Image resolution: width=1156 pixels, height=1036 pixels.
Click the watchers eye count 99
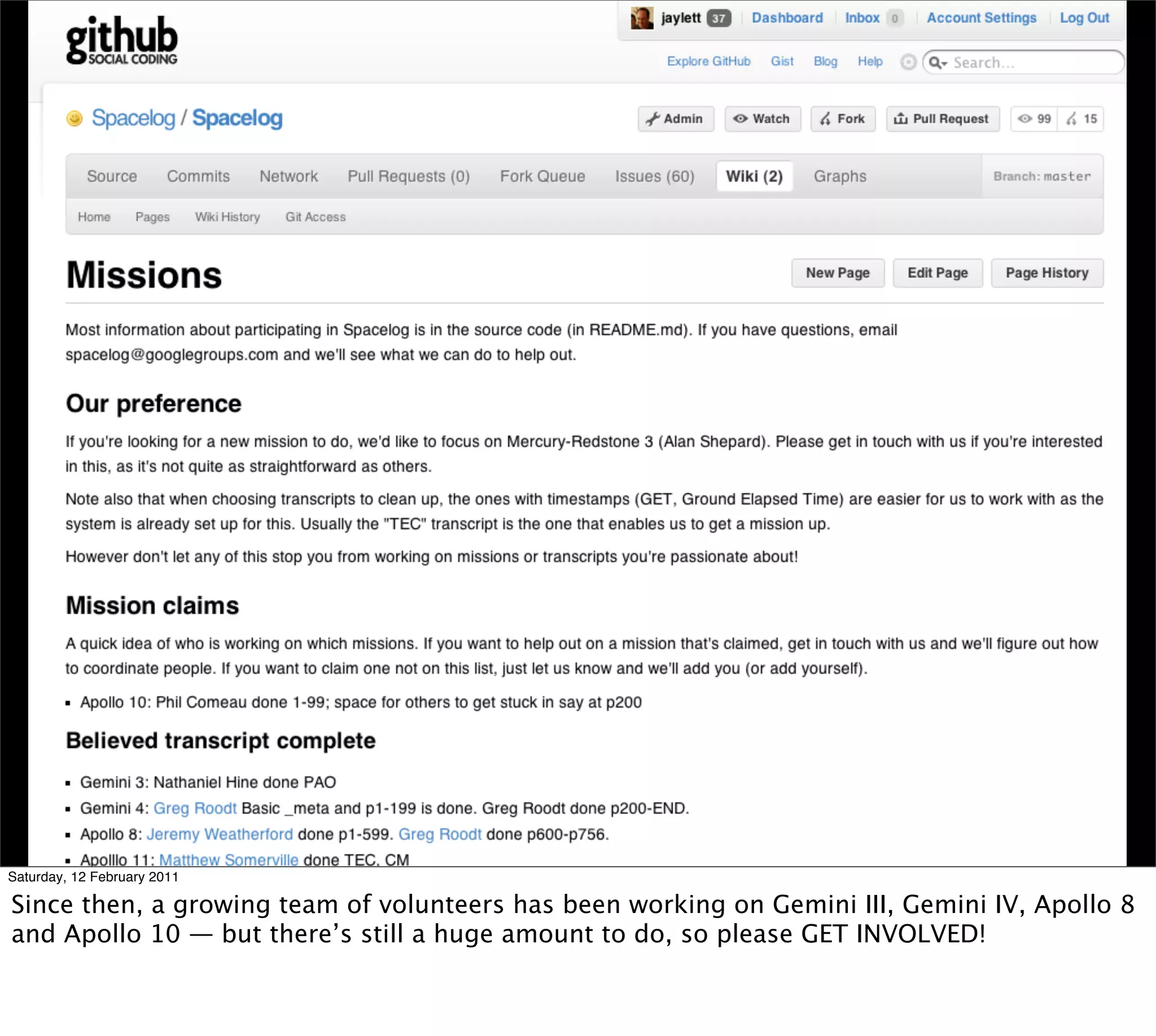pos(1035,119)
